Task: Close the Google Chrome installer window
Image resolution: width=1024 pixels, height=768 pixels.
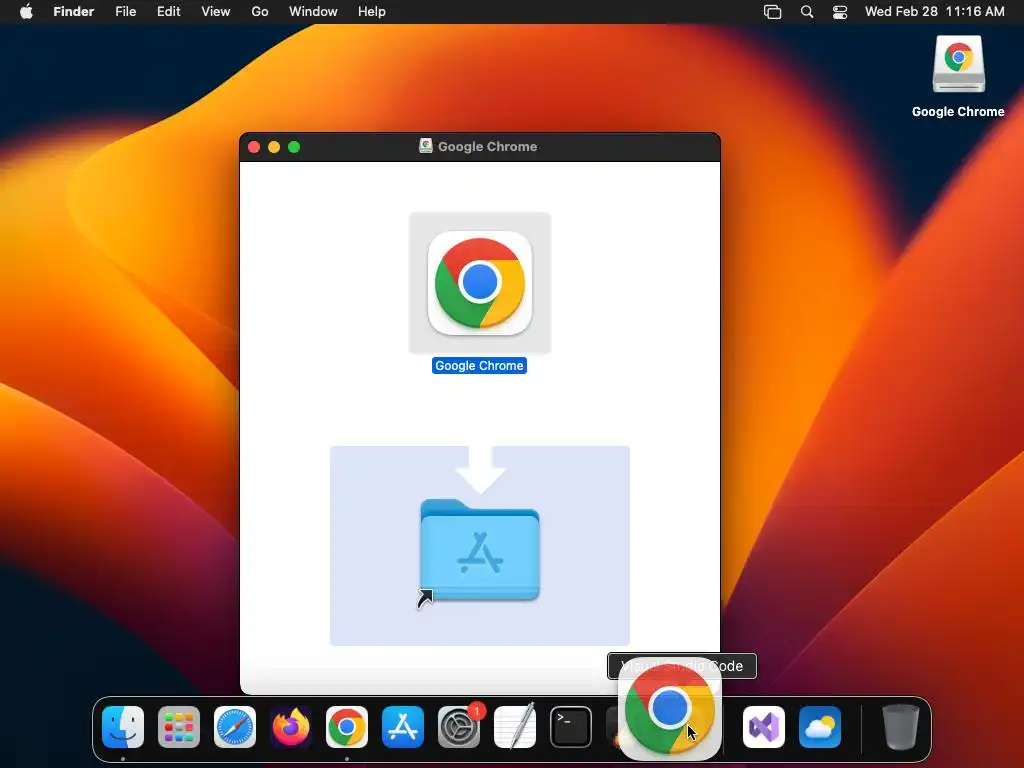Action: click(x=254, y=147)
